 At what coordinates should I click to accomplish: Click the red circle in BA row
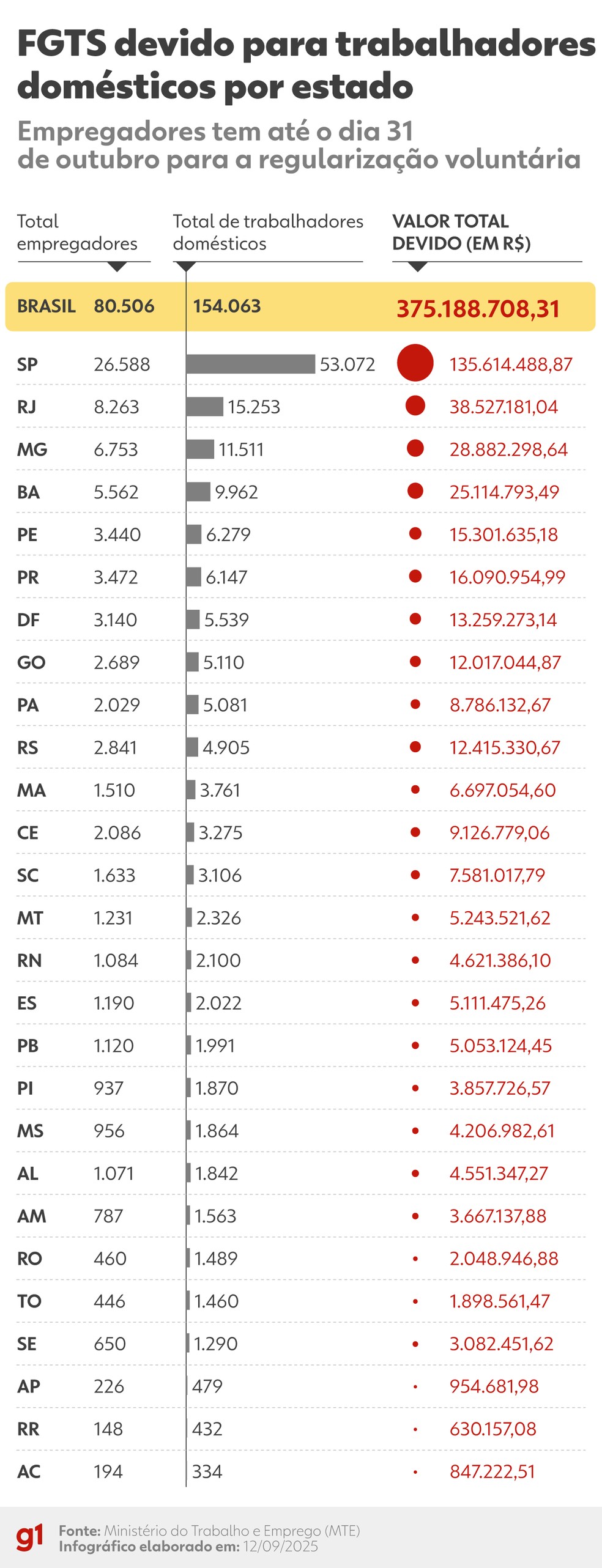click(x=415, y=491)
